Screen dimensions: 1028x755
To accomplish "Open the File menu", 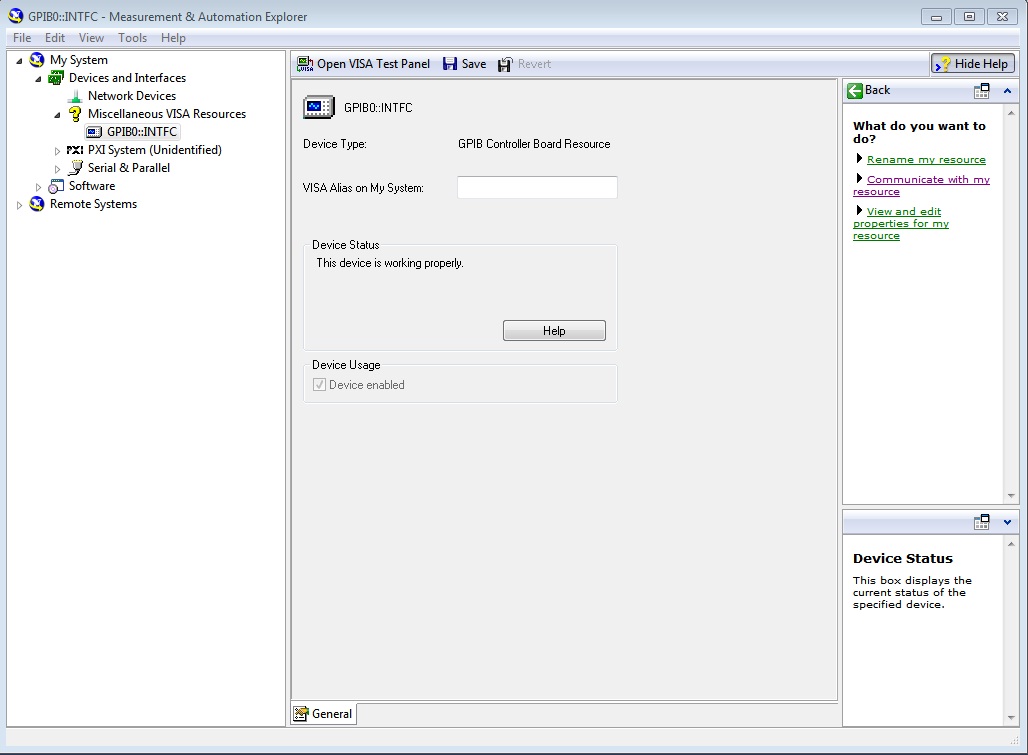I will 22,38.
